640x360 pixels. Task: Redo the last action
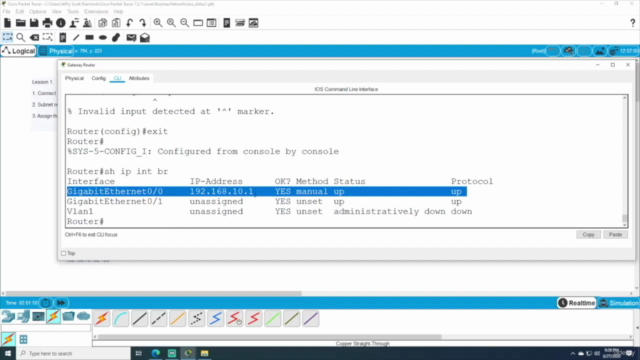coord(142,23)
